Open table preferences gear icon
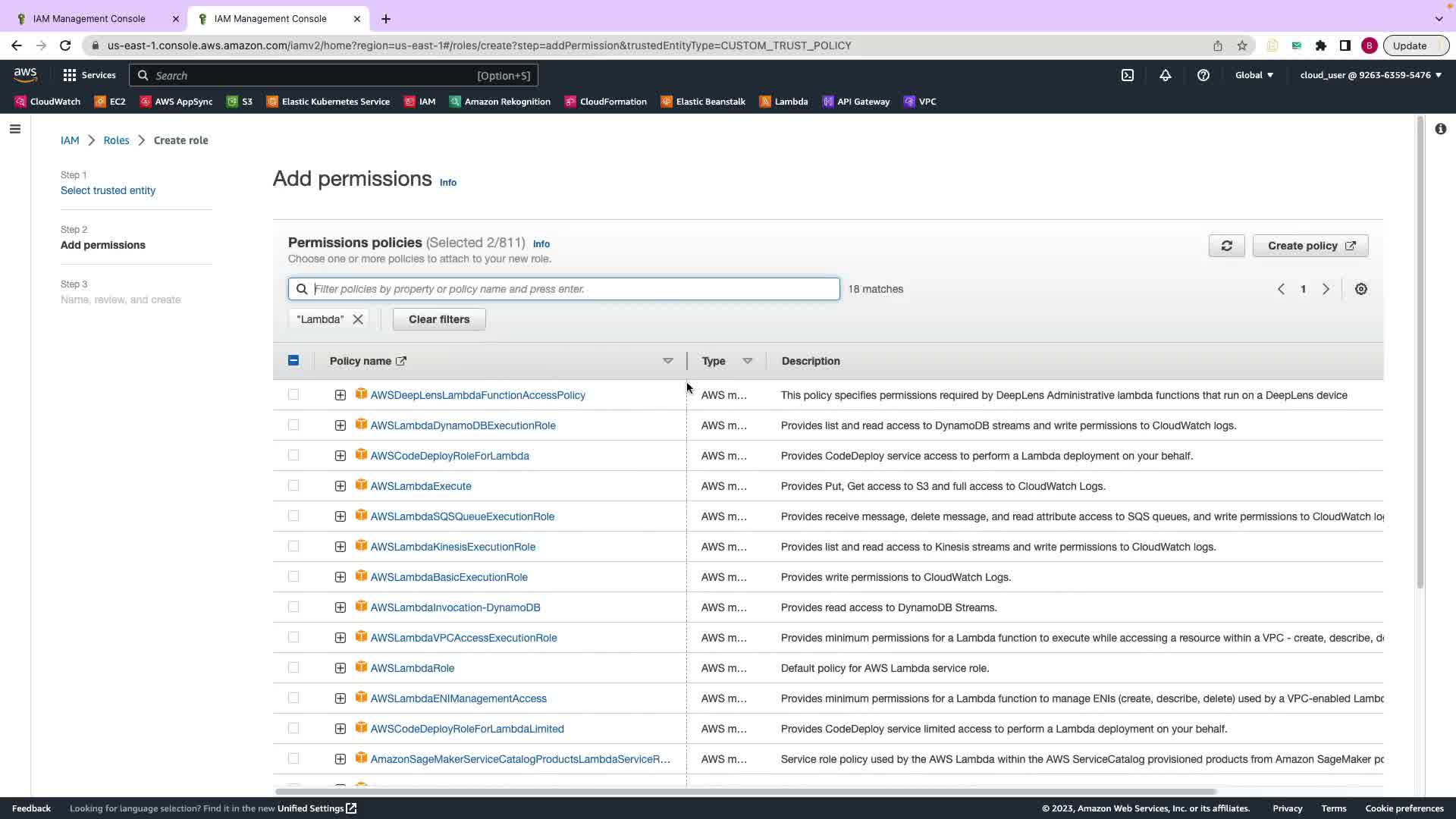1456x819 pixels. (x=1361, y=289)
